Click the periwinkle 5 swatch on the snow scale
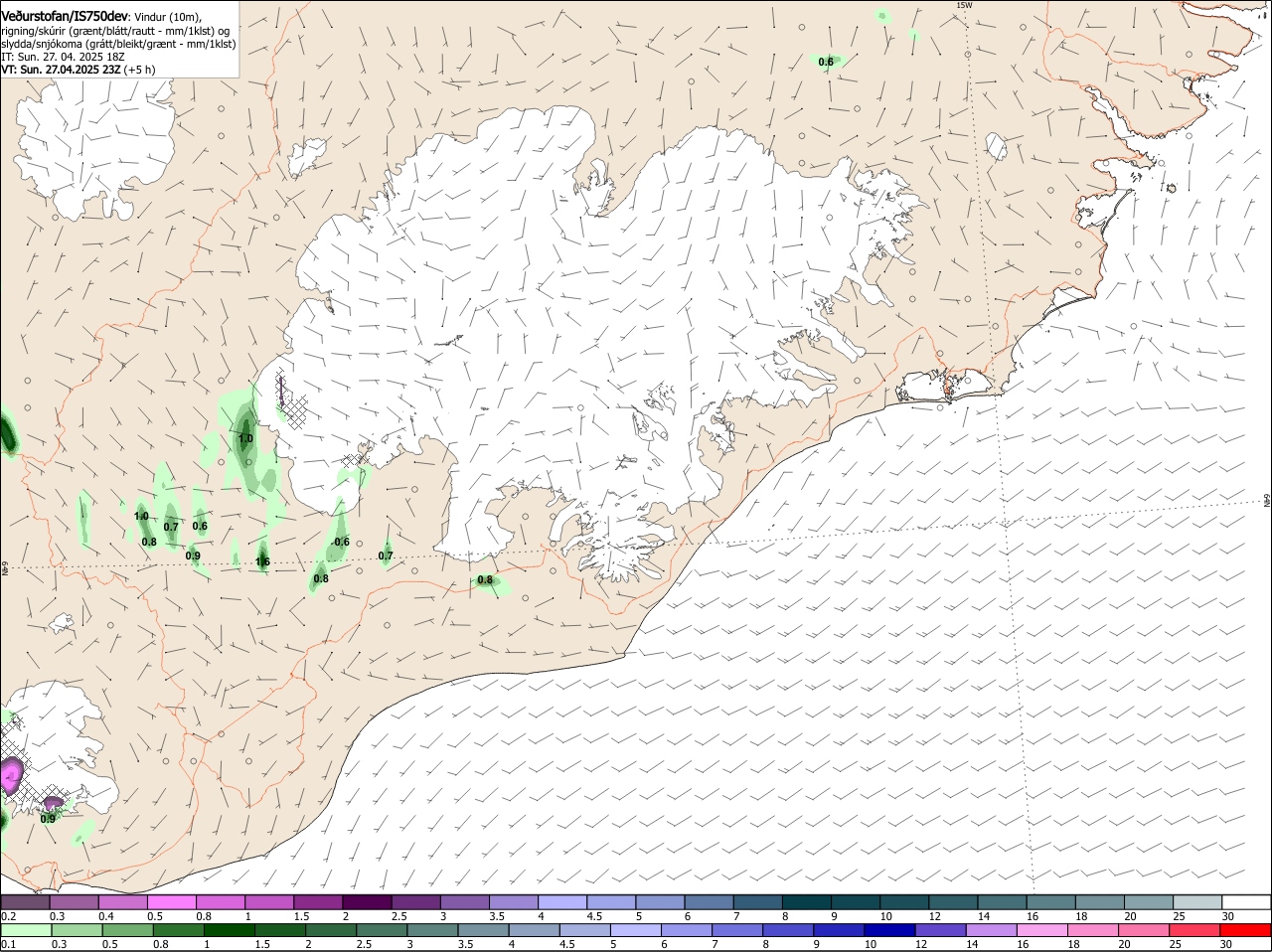Image resolution: width=1272 pixels, height=952 pixels. (660, 901)
